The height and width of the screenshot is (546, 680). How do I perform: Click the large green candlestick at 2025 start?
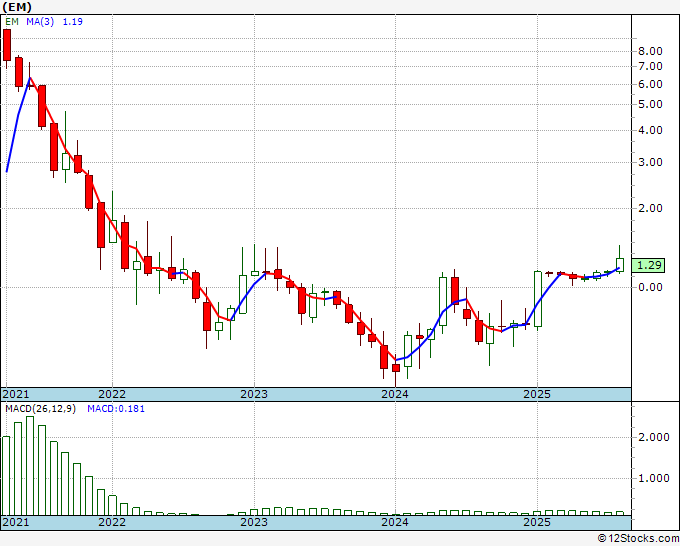[538, 299]
